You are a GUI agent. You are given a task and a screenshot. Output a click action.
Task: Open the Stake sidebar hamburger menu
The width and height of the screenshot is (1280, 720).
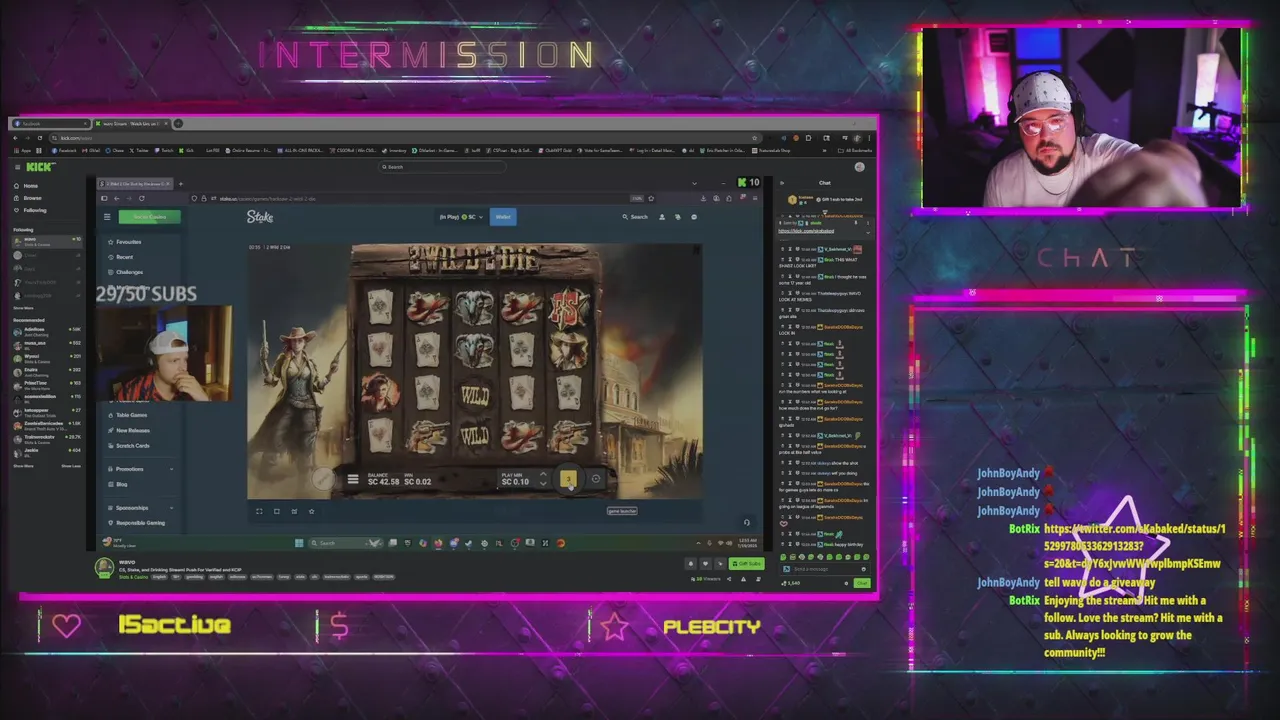point(107,217)
